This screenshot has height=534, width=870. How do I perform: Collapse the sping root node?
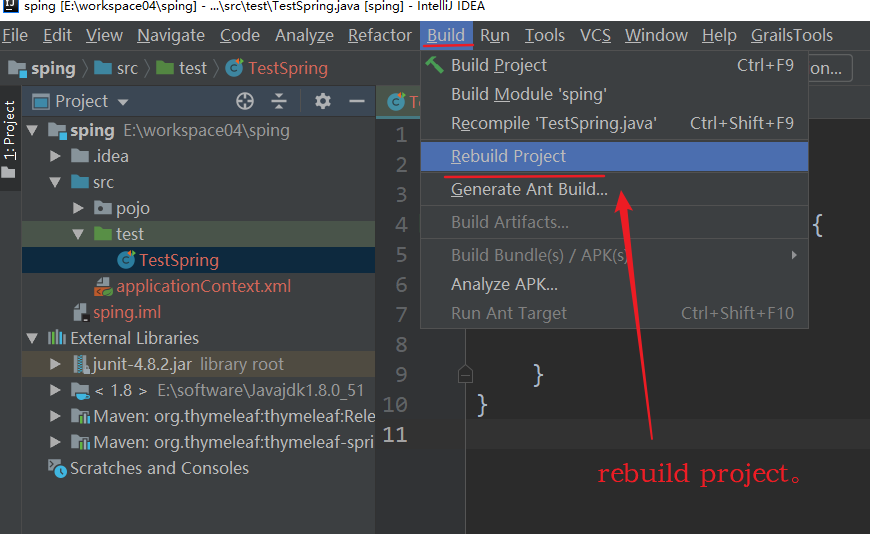click(32, 130)
